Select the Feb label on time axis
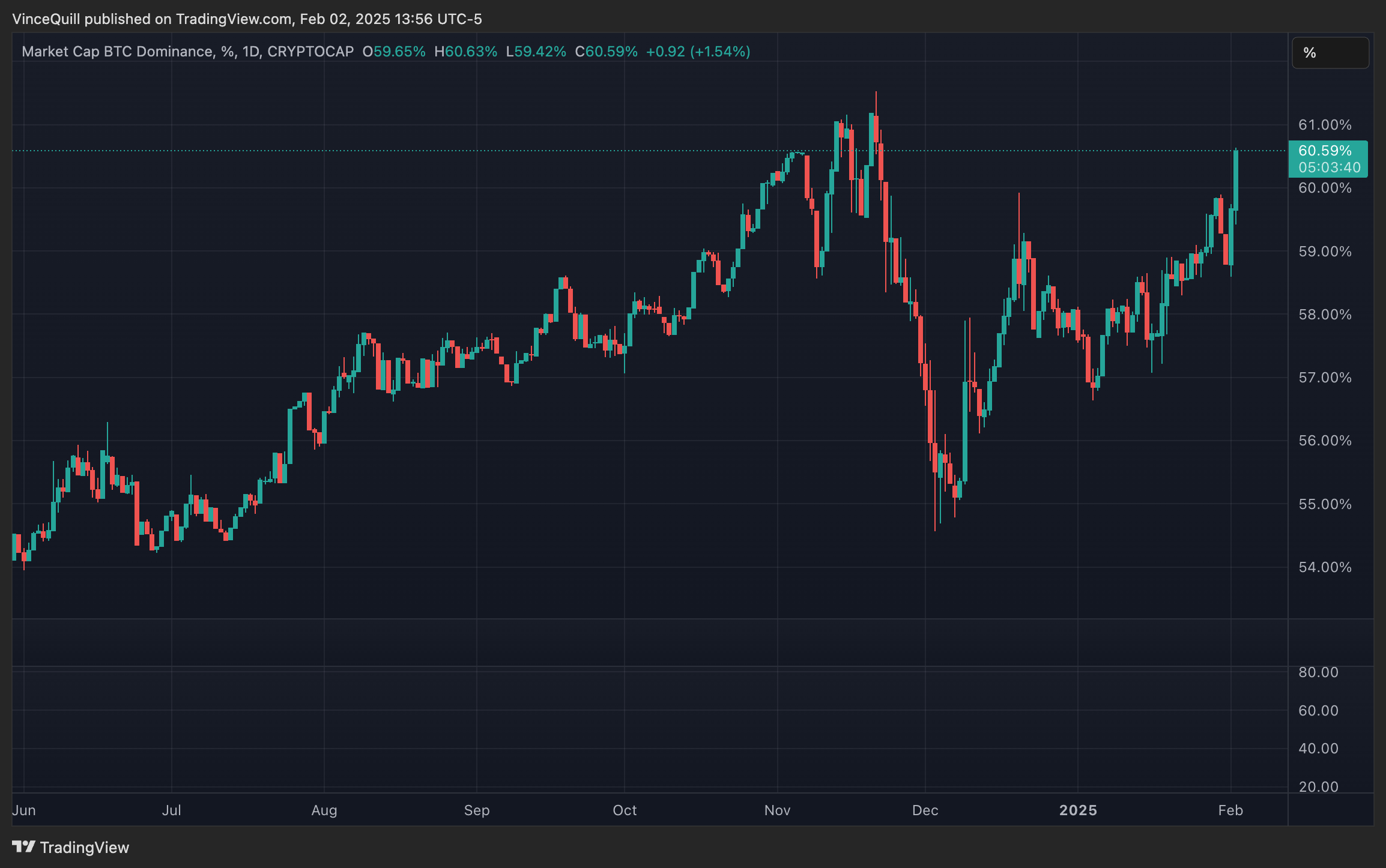Viewport: 1386px width, 868px height. coord(1230,810)
